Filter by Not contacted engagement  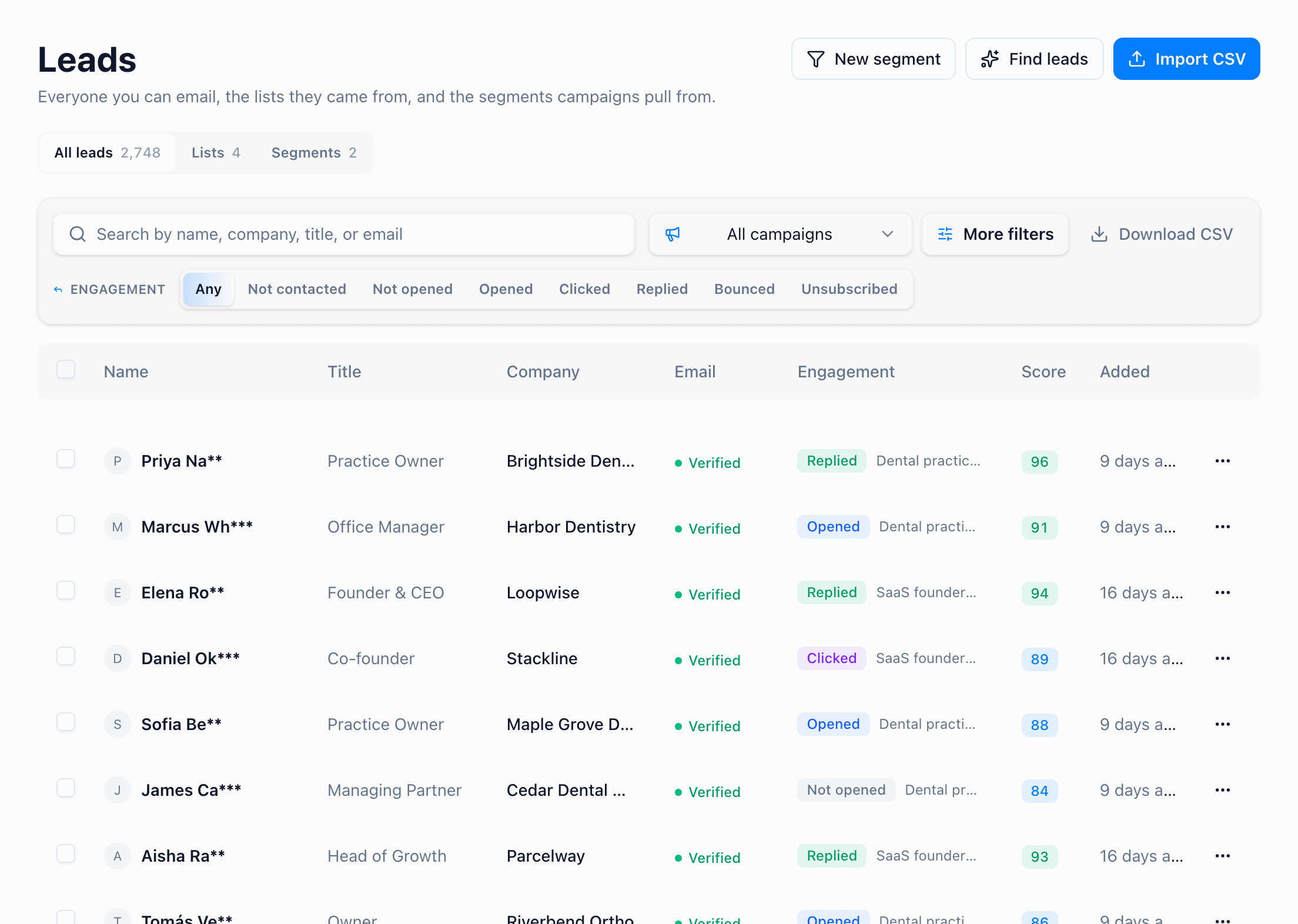click(x=297, y=289)
